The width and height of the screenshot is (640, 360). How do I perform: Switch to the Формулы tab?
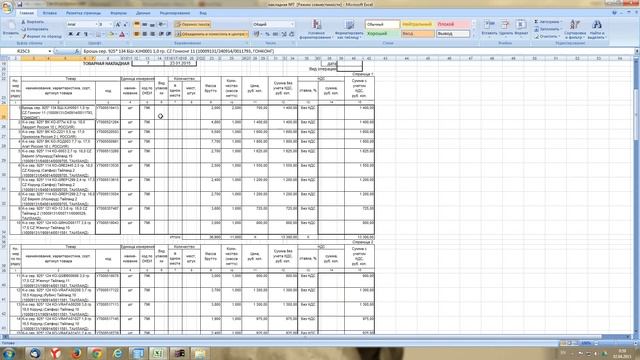coord(119,13)
